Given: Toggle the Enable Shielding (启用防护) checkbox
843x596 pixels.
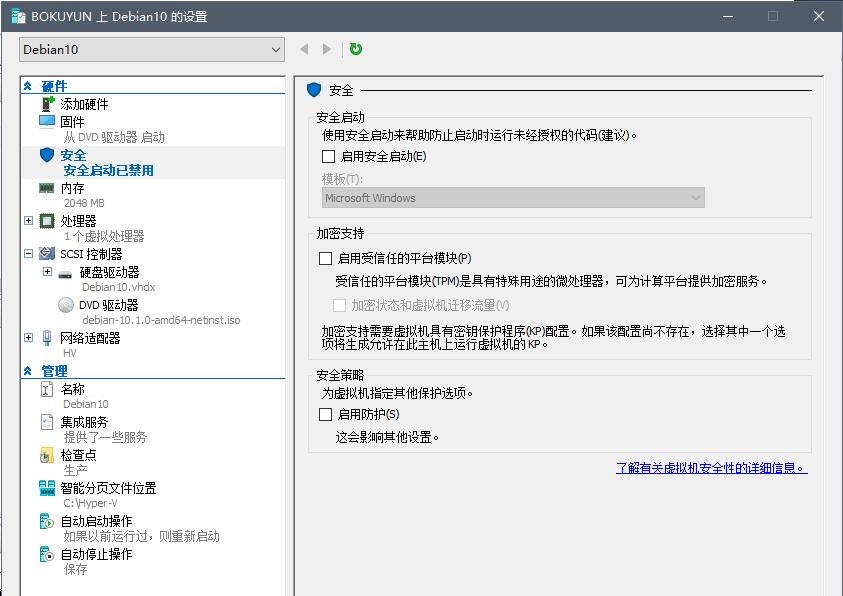Looking at the screenshot, I should (325, 414).
